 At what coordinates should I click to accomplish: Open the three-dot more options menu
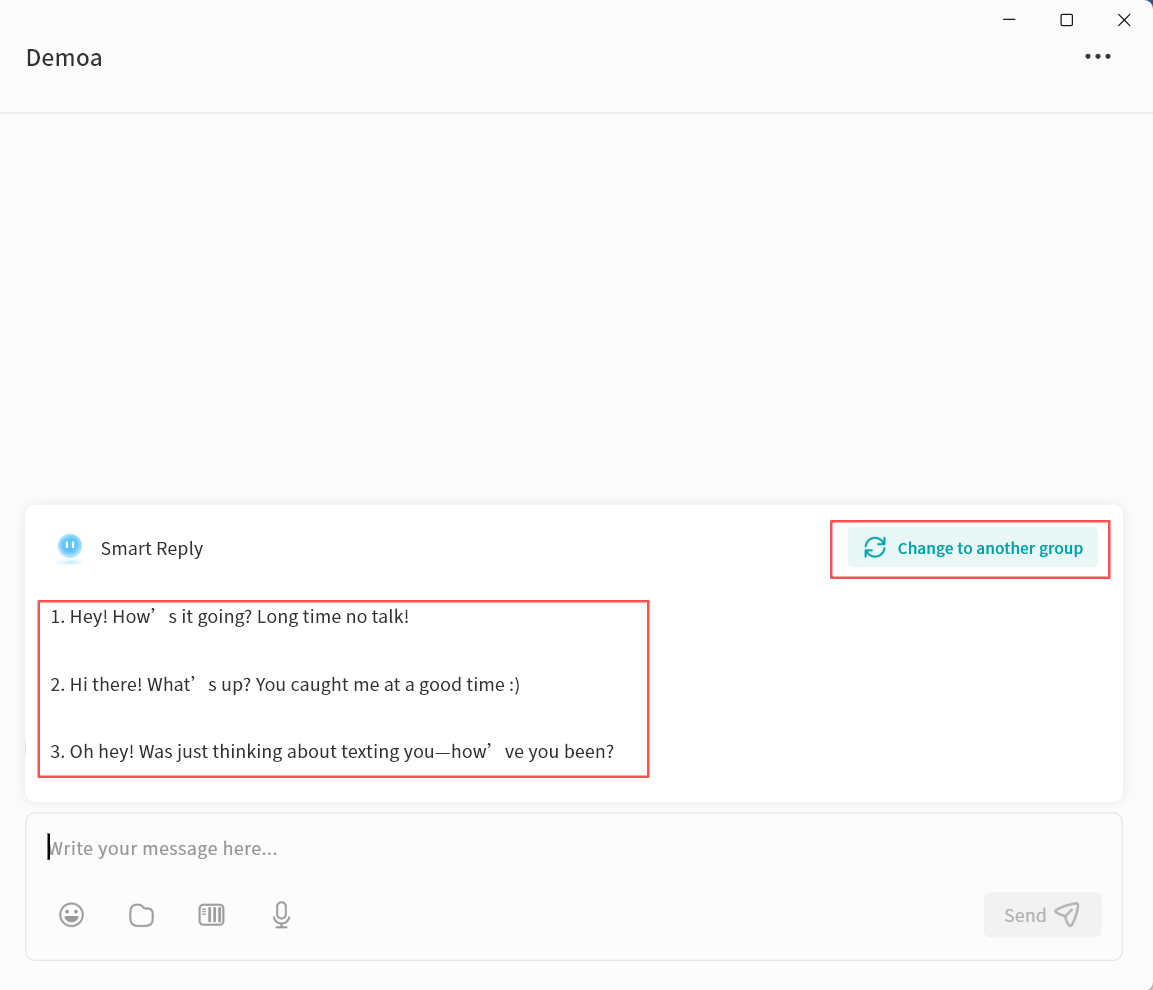click(1097, 57)
